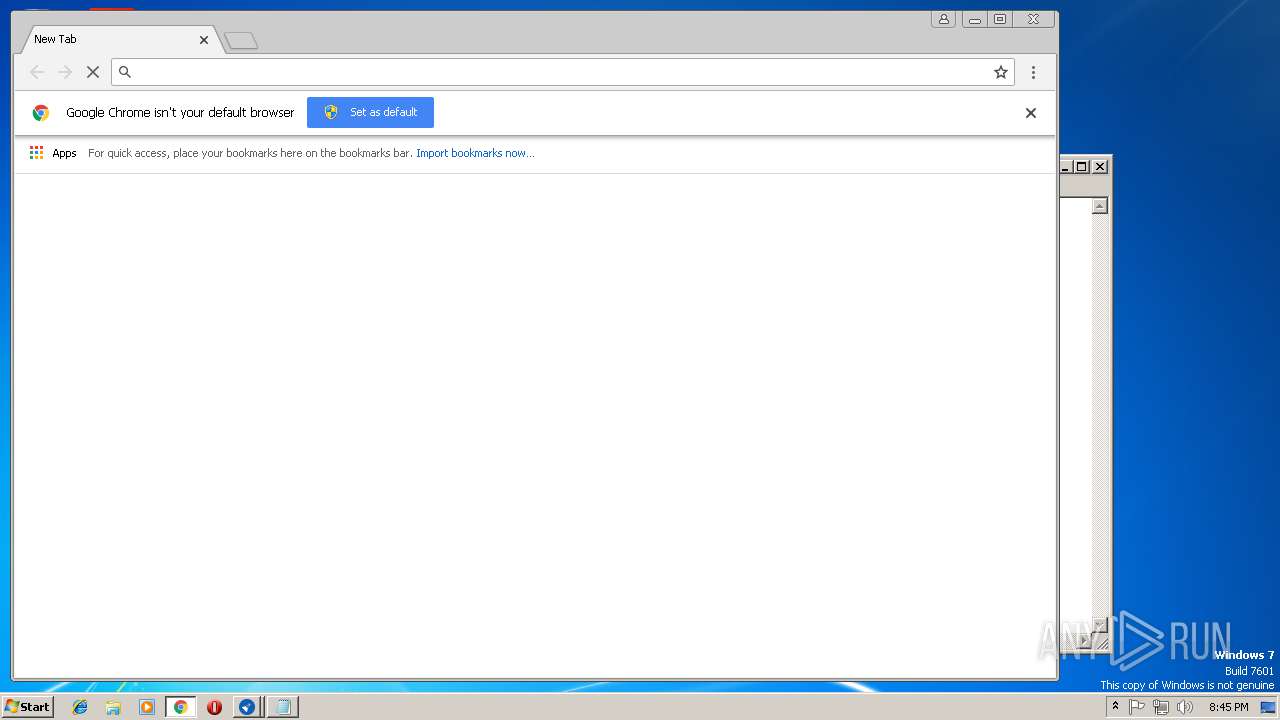Restore down the Chrome window

point(1000,19)
